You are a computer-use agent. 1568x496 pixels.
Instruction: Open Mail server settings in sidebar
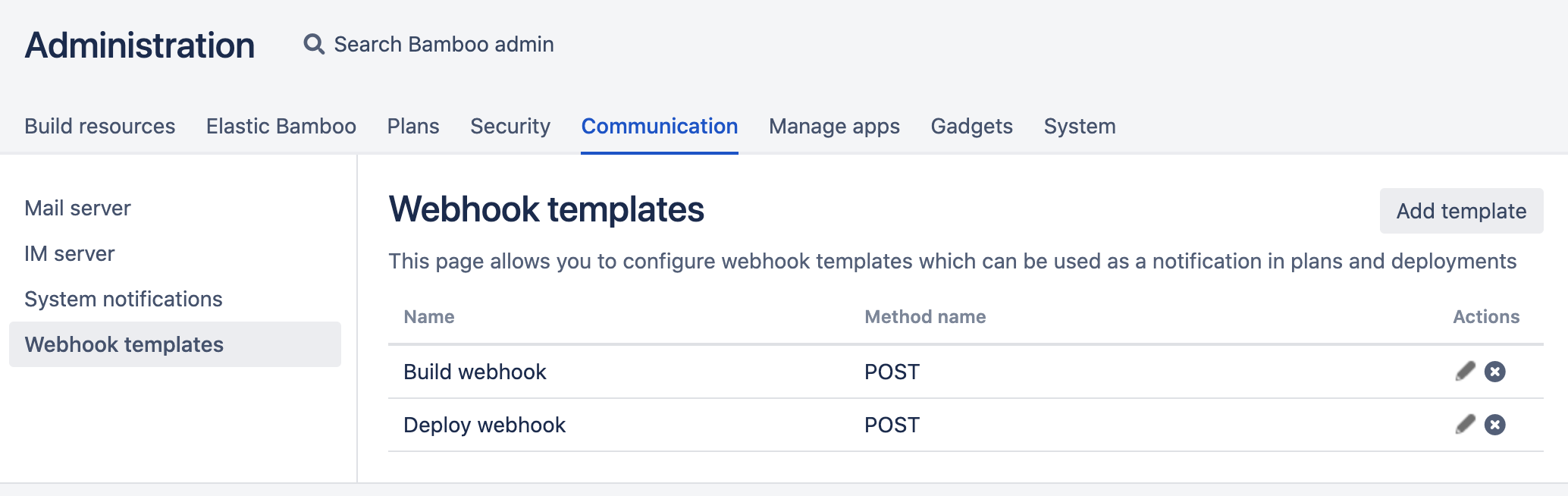pyautogui.click(x=77, y=208)
